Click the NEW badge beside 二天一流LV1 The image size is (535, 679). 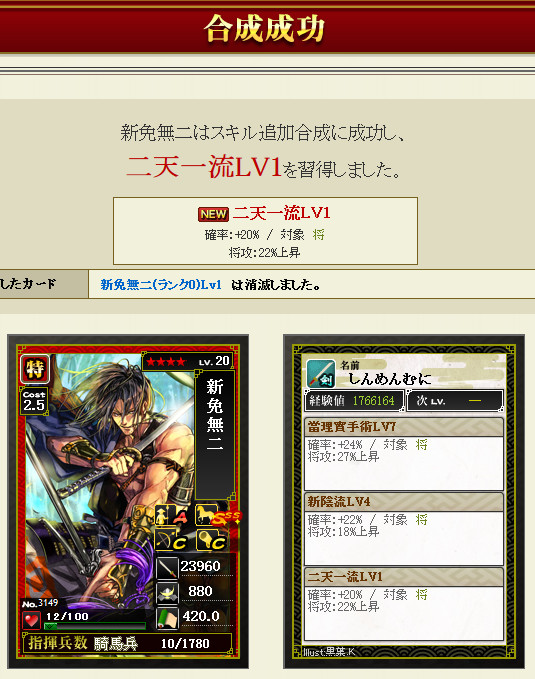click(x=213, y=214)
